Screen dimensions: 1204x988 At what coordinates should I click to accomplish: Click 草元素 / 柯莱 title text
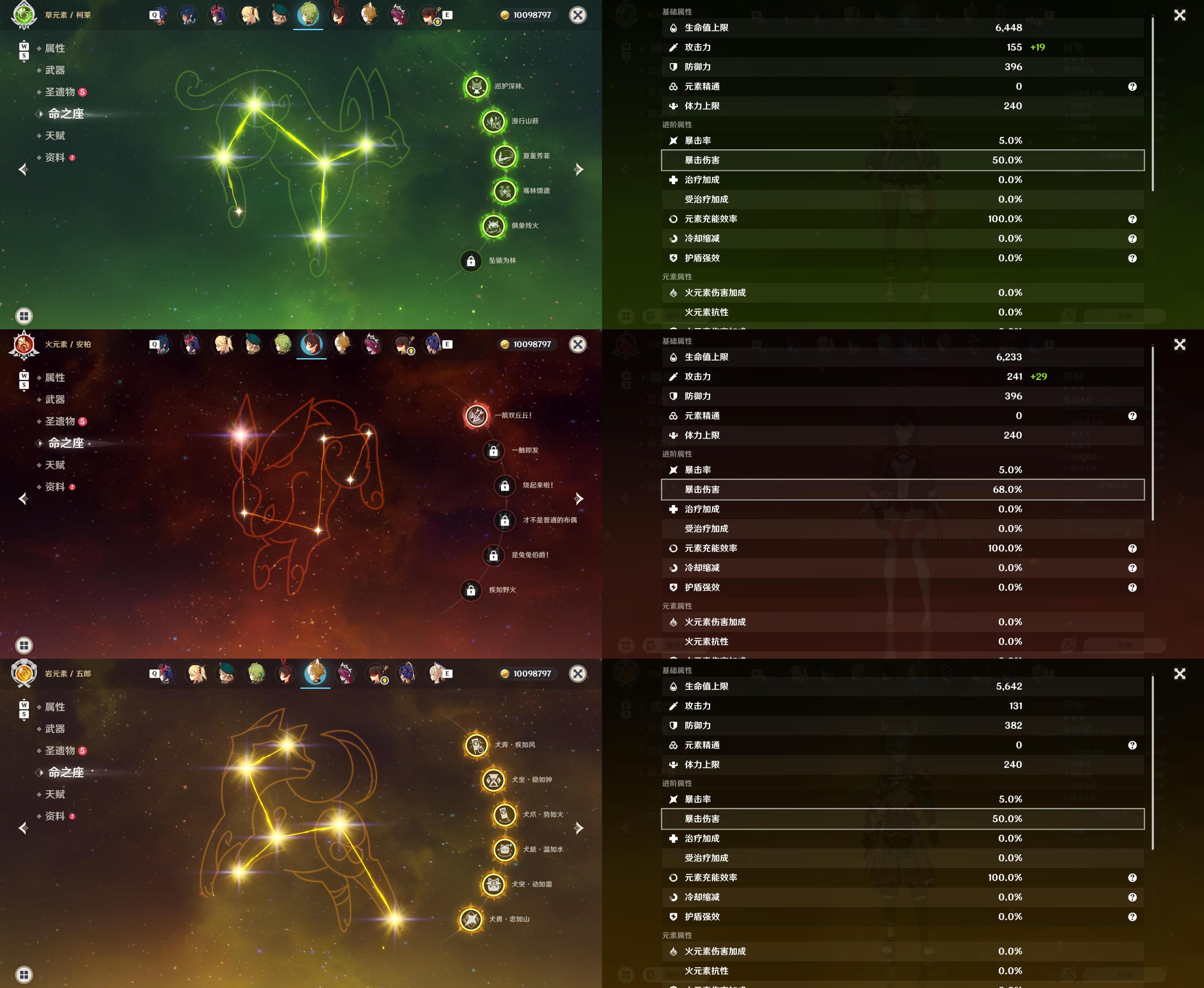[68, 15]
